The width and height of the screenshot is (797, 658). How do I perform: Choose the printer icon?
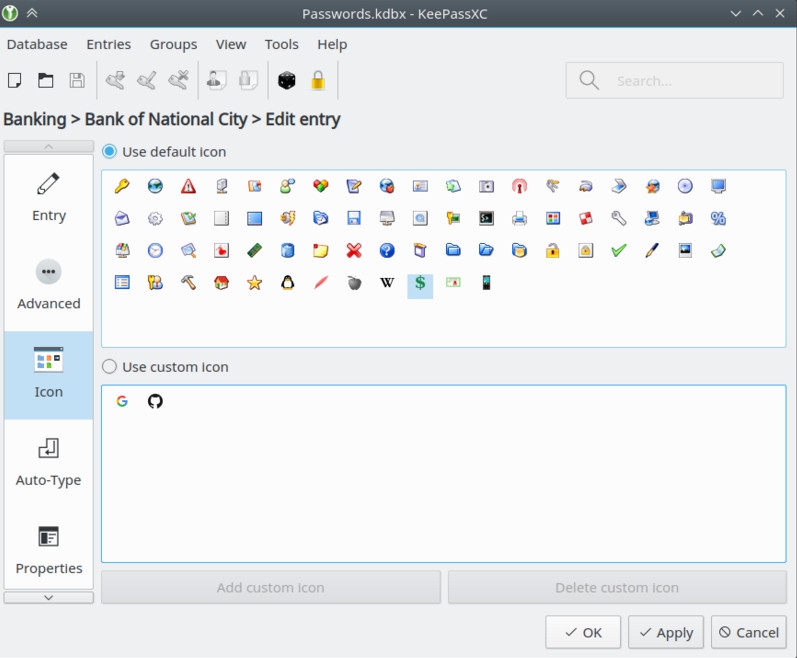pyautogui.click(x=519, y=218)
